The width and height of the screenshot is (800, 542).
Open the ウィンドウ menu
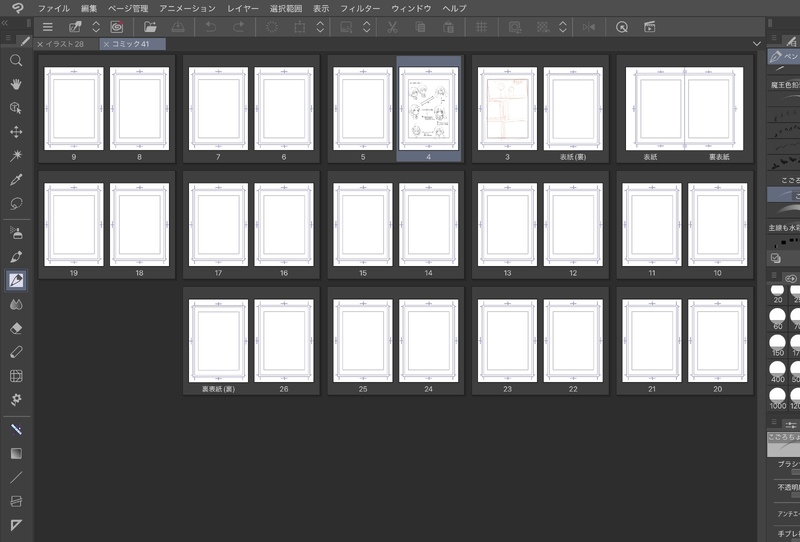coord(411,8)
